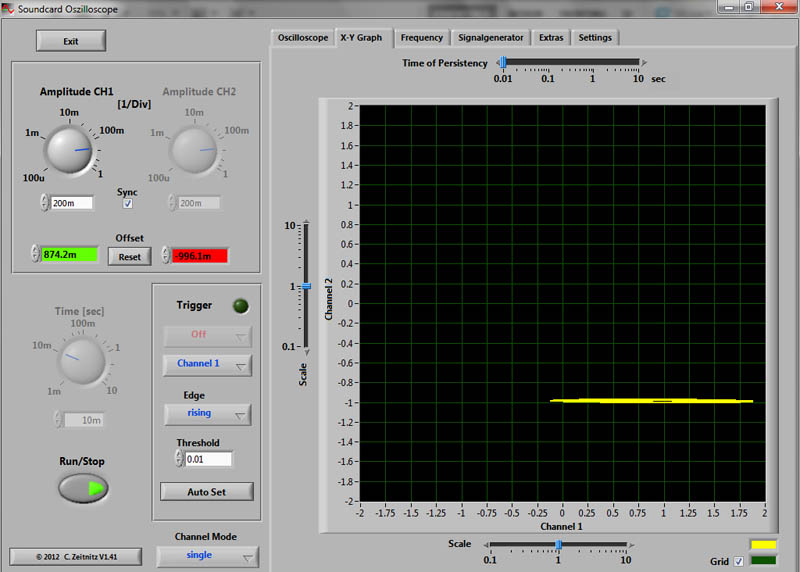
Task: Disable the Grid checkbox
Action: click(739, 562)
